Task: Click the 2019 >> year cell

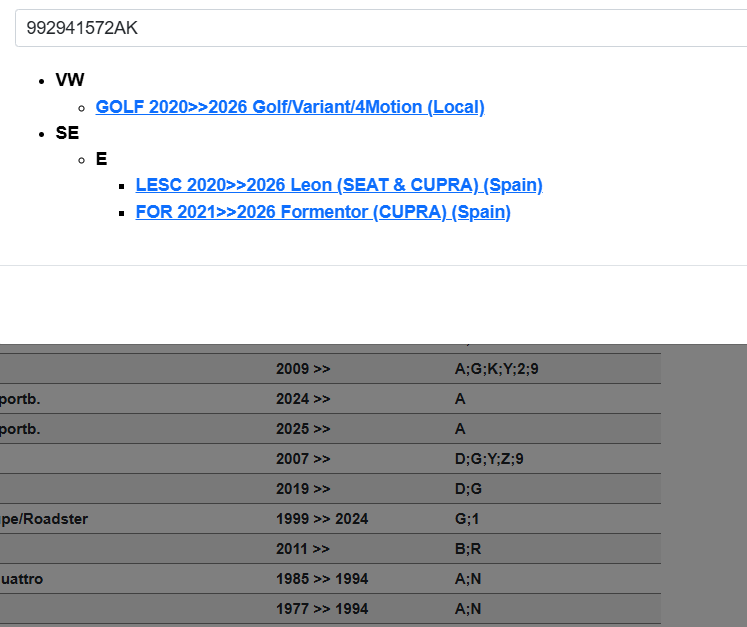Action: 303,489
